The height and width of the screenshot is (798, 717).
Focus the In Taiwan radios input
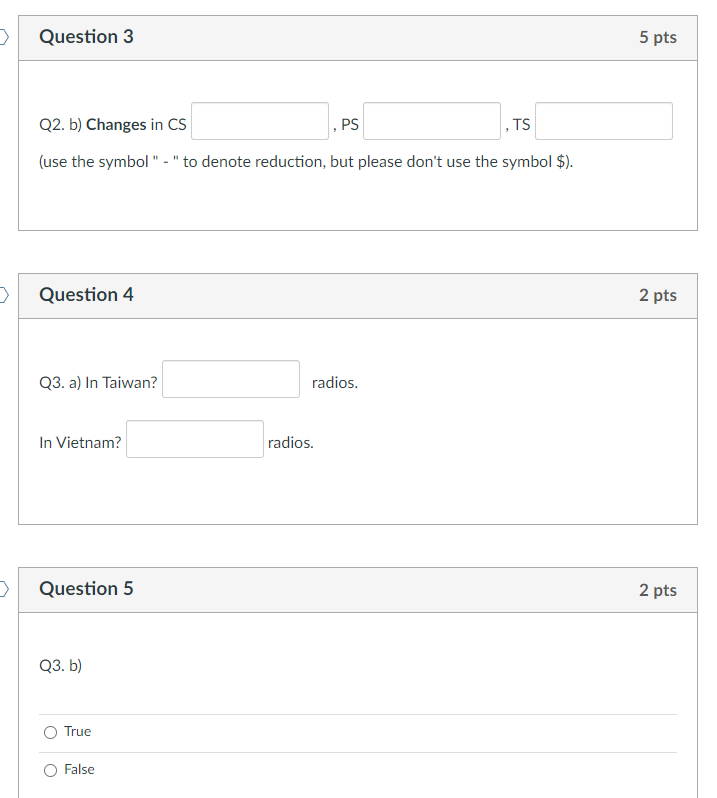[x=231, y=379]
